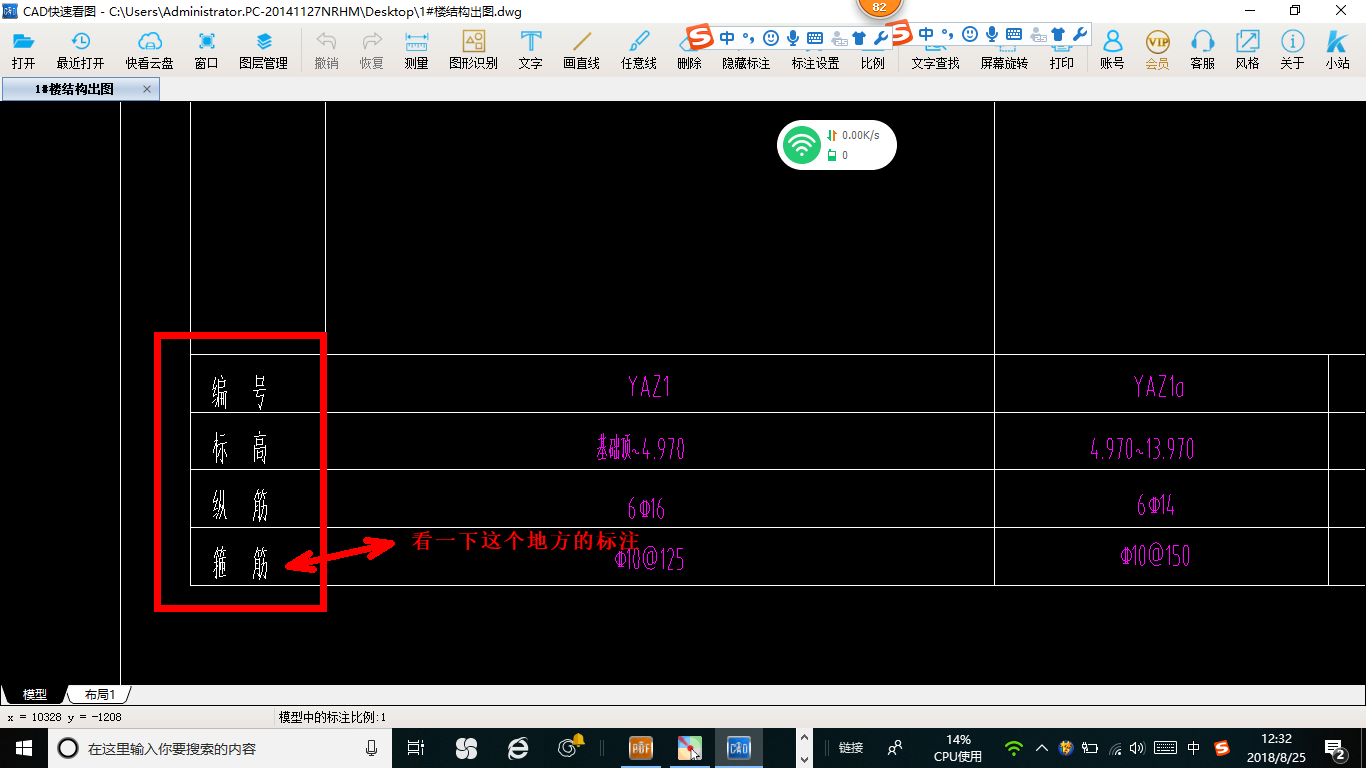
Task: Click the green WiFi speed widget icon
Action: [801, 145]
